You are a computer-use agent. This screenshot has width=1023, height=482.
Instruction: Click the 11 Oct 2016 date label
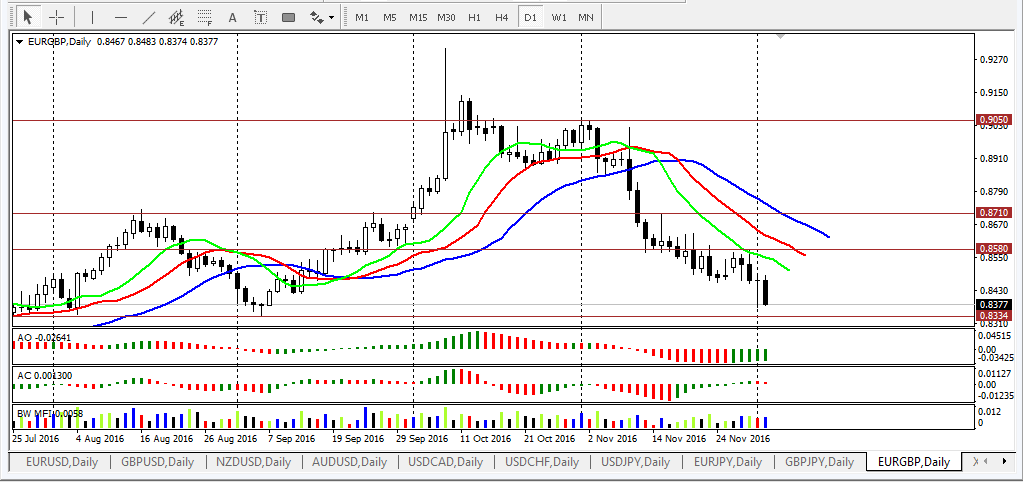[483, 439]
